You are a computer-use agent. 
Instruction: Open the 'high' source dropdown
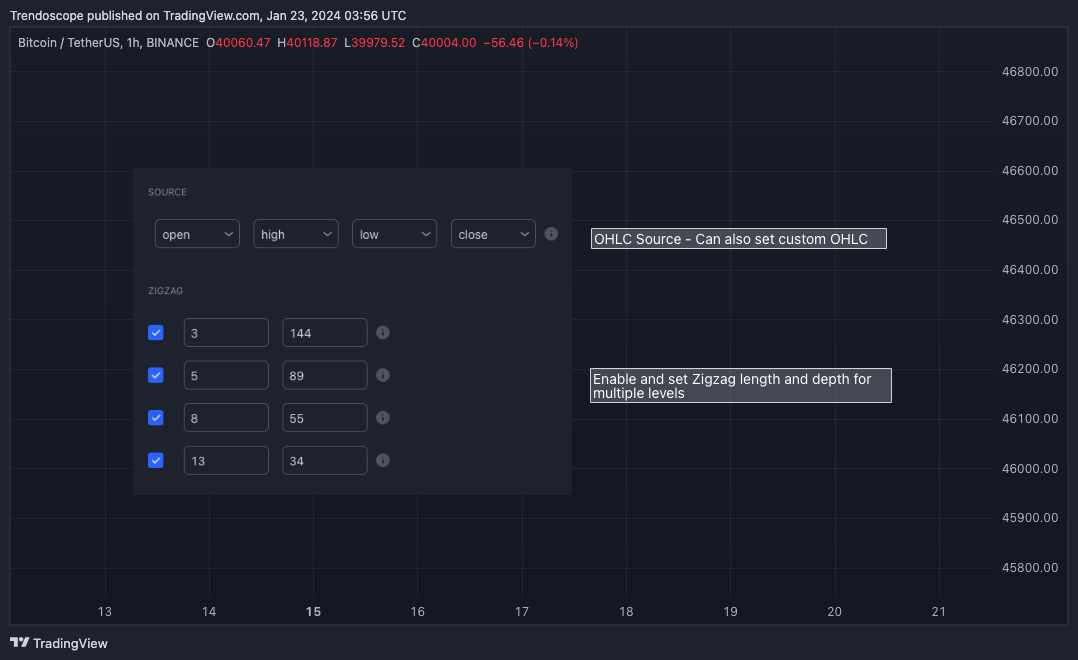296,234
